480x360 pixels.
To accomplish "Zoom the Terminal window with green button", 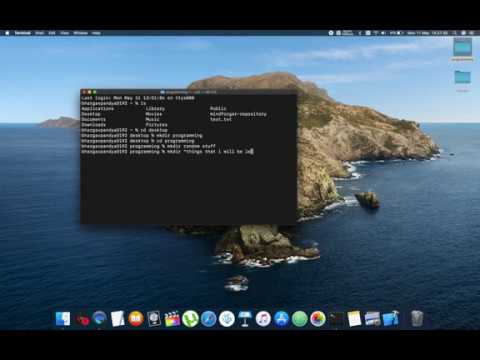I will (95, 92).
